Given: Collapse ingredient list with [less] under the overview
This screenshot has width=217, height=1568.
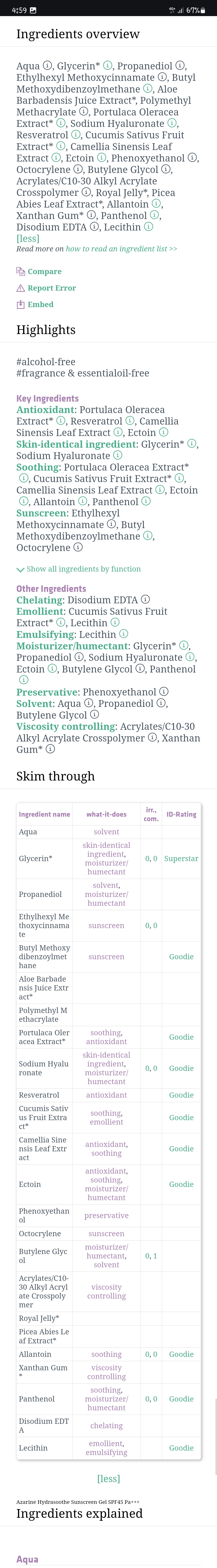Looking at the screenshot, I should pos(28,239).
